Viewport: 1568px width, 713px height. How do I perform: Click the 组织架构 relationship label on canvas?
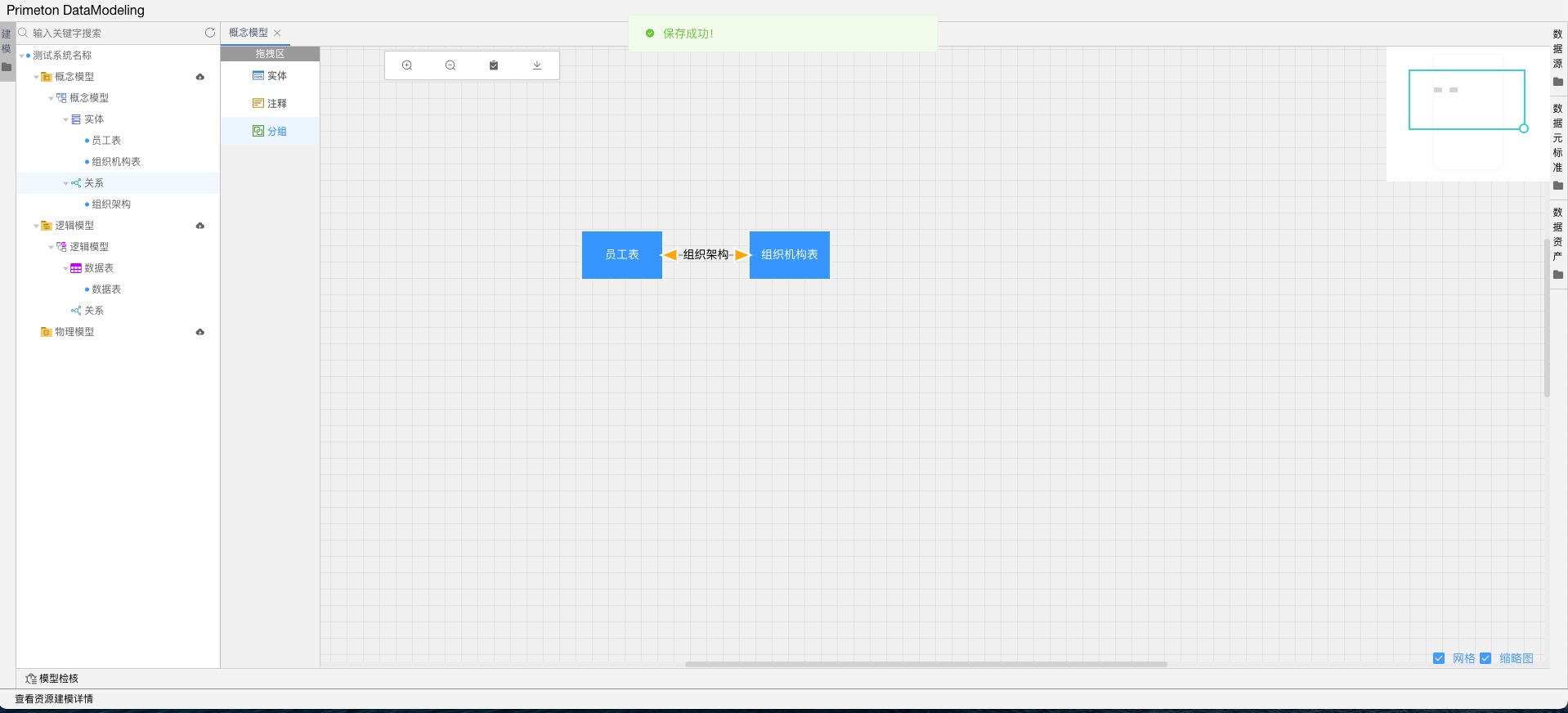click(x=706, y=255)
